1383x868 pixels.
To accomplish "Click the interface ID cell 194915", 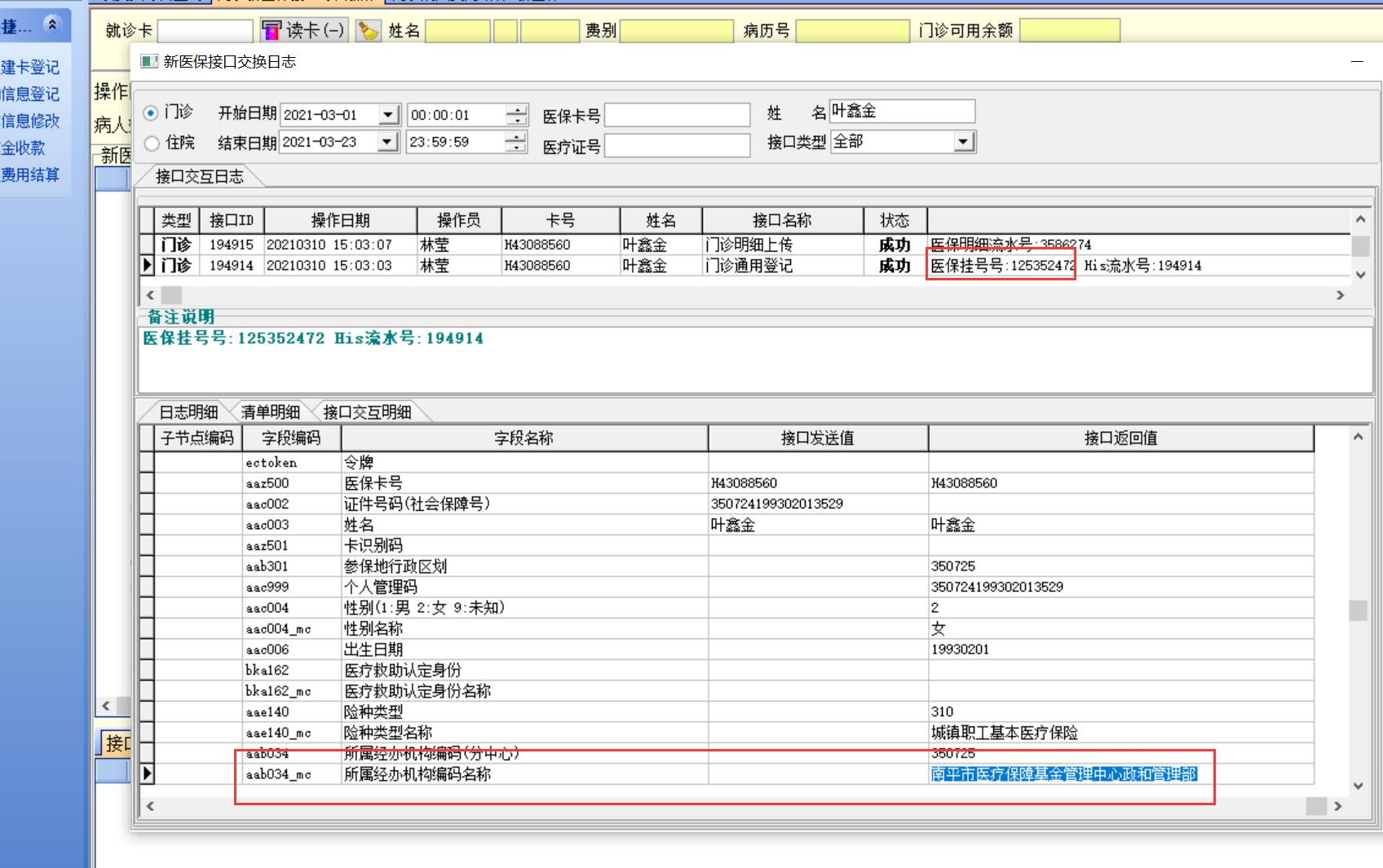I will 232,245.
